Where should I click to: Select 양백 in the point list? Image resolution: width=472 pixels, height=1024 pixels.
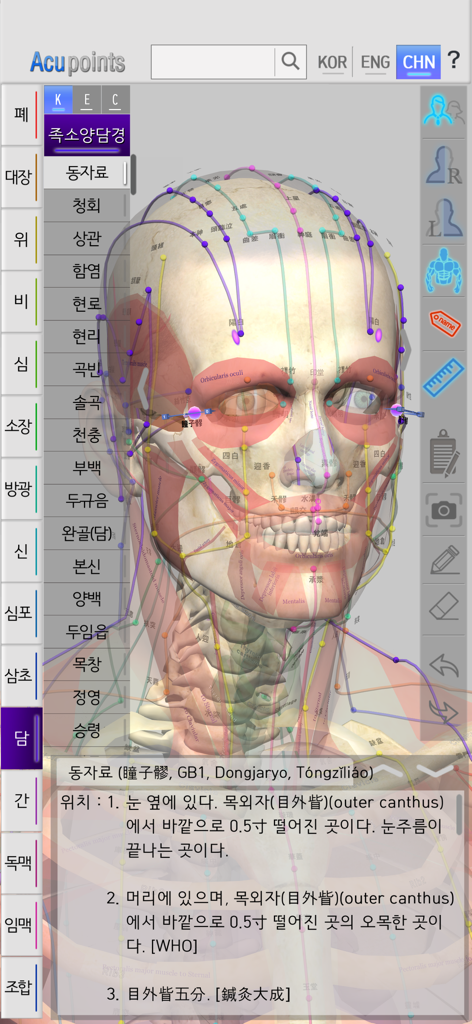[x=86, y=598]
